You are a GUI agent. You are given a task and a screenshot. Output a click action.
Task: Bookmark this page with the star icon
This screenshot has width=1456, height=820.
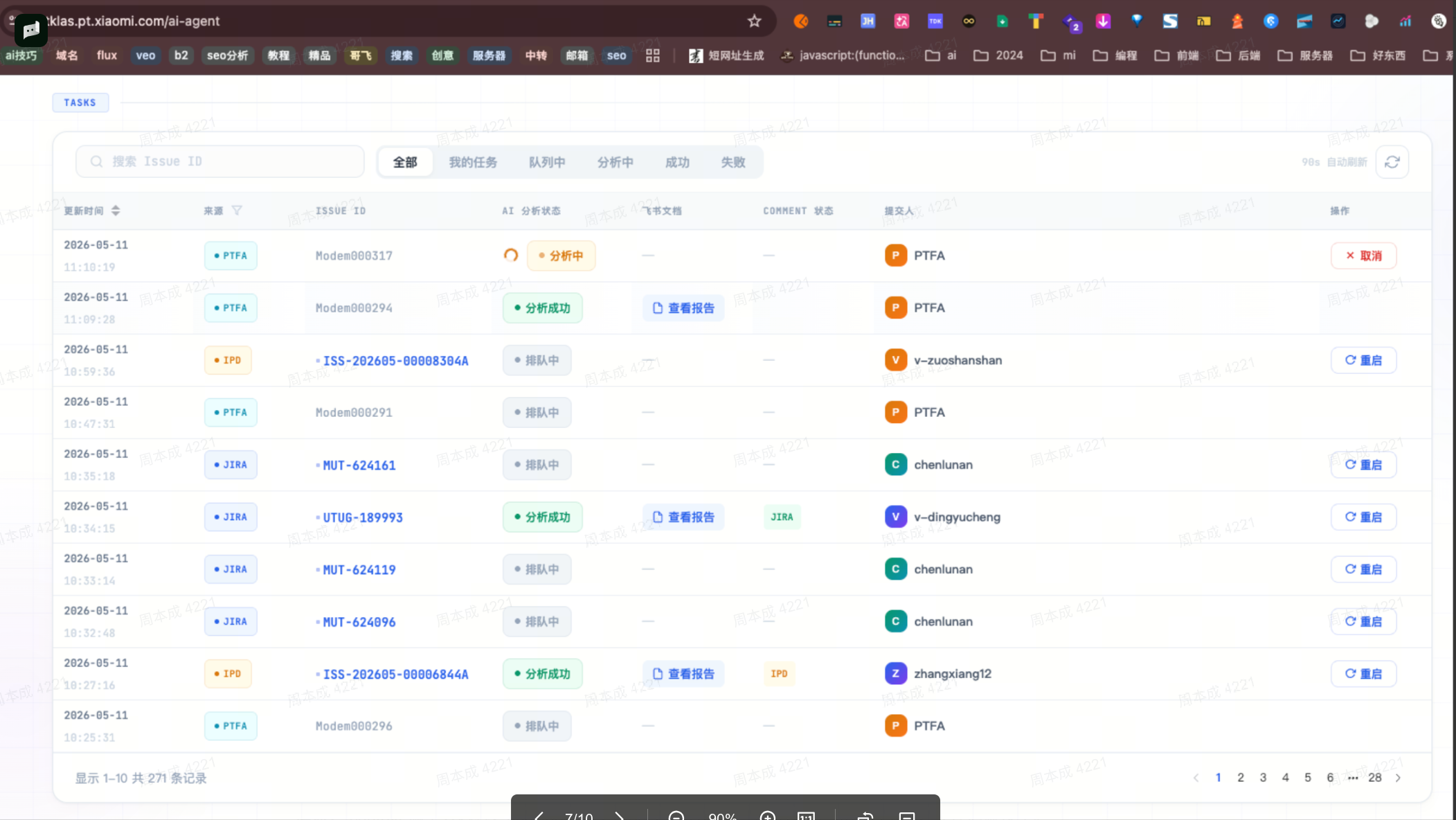[x=754, y=21]
